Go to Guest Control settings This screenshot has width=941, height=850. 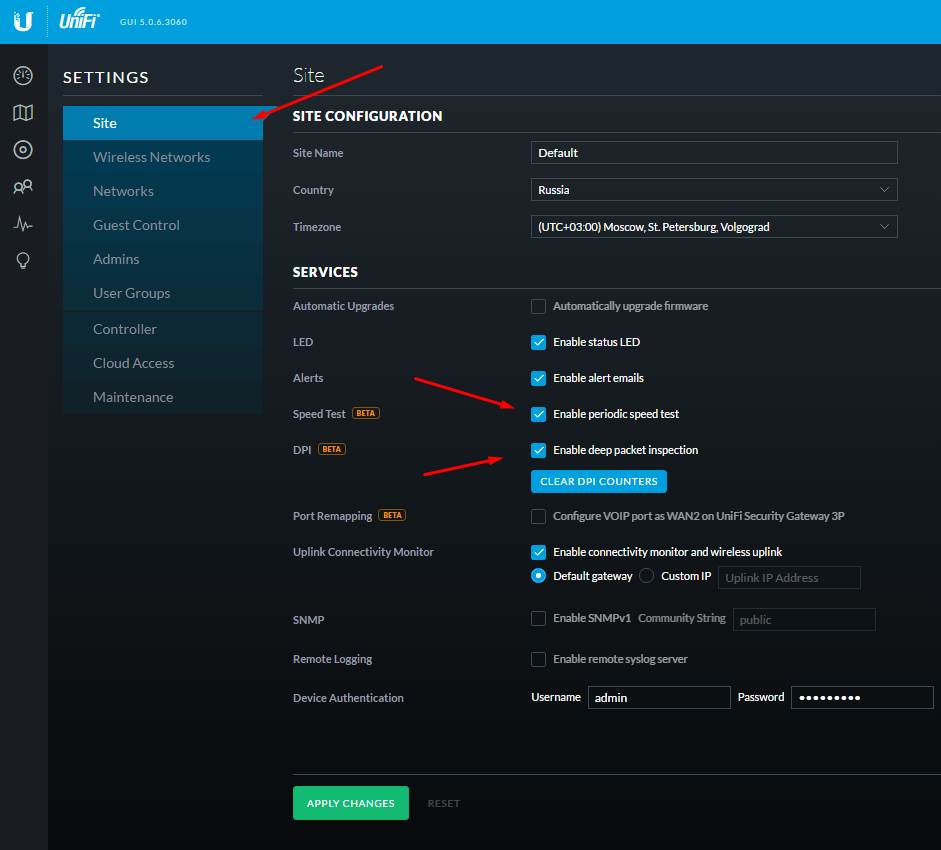[136, 225]
